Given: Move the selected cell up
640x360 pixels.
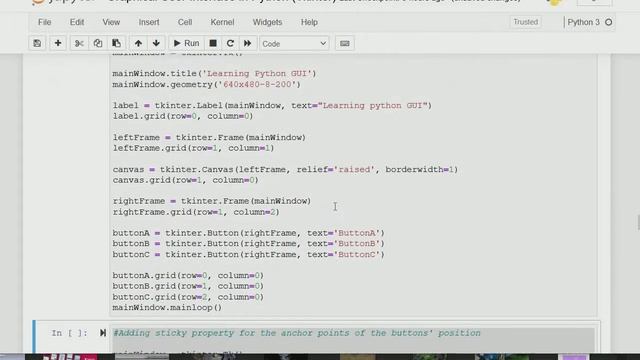Looking at the screenshot, I should coord(138,43).
